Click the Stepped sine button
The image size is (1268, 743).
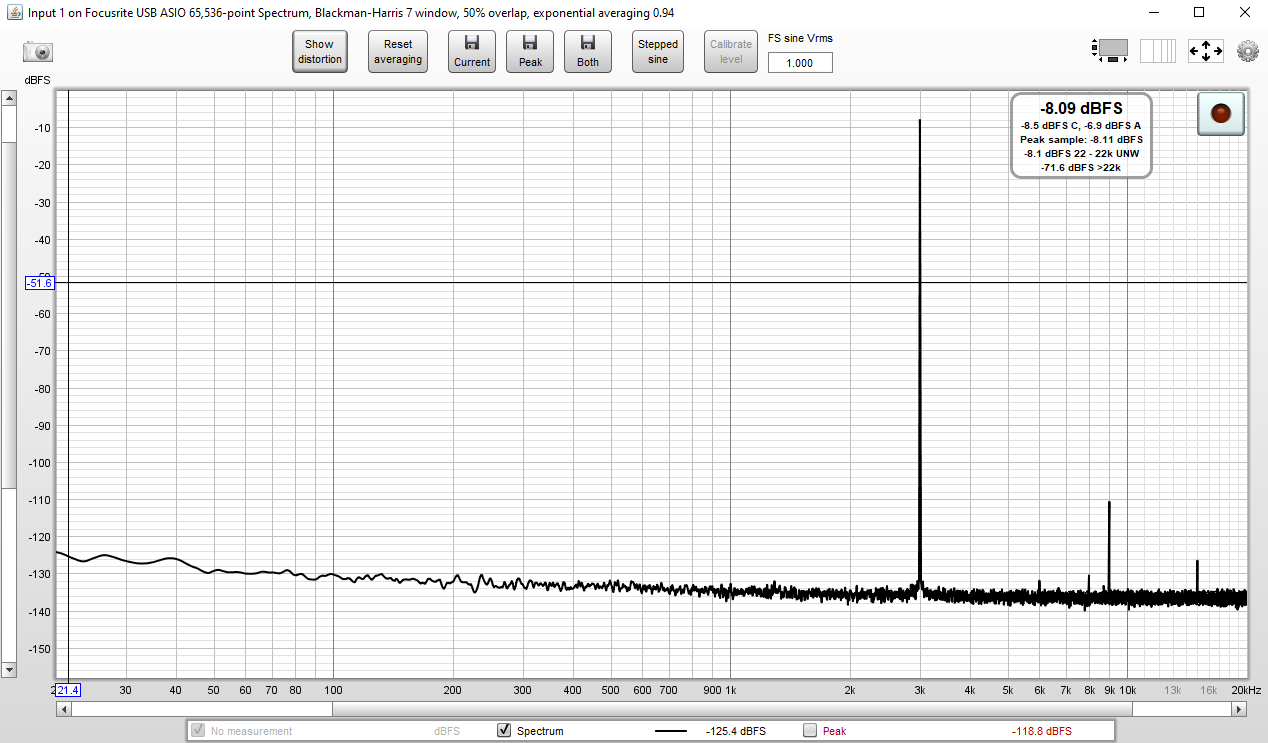[x=658, y=52]
